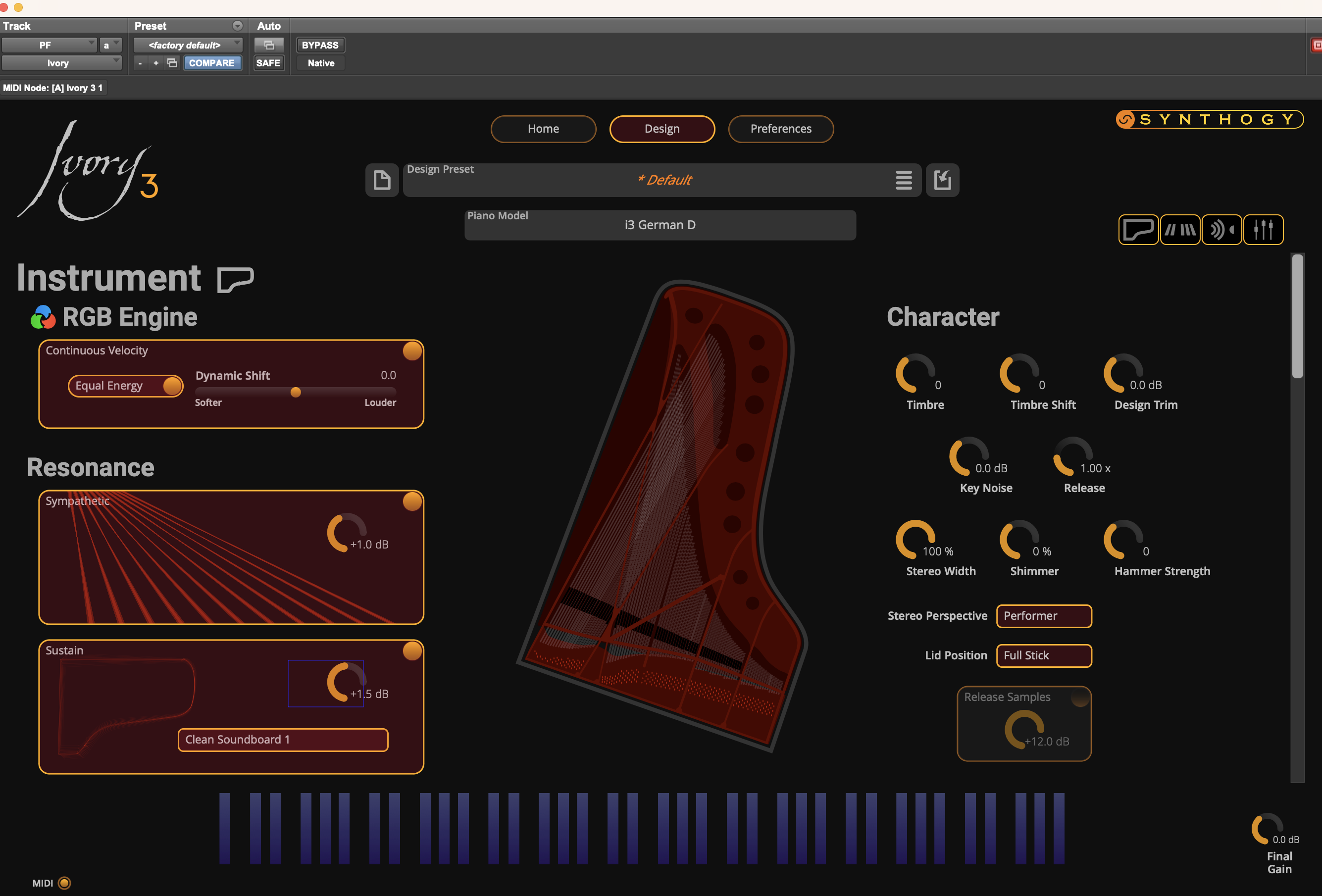Screen dimensions: 1322x896
Task: Click the copy preset settings icon
Action: 172,63
